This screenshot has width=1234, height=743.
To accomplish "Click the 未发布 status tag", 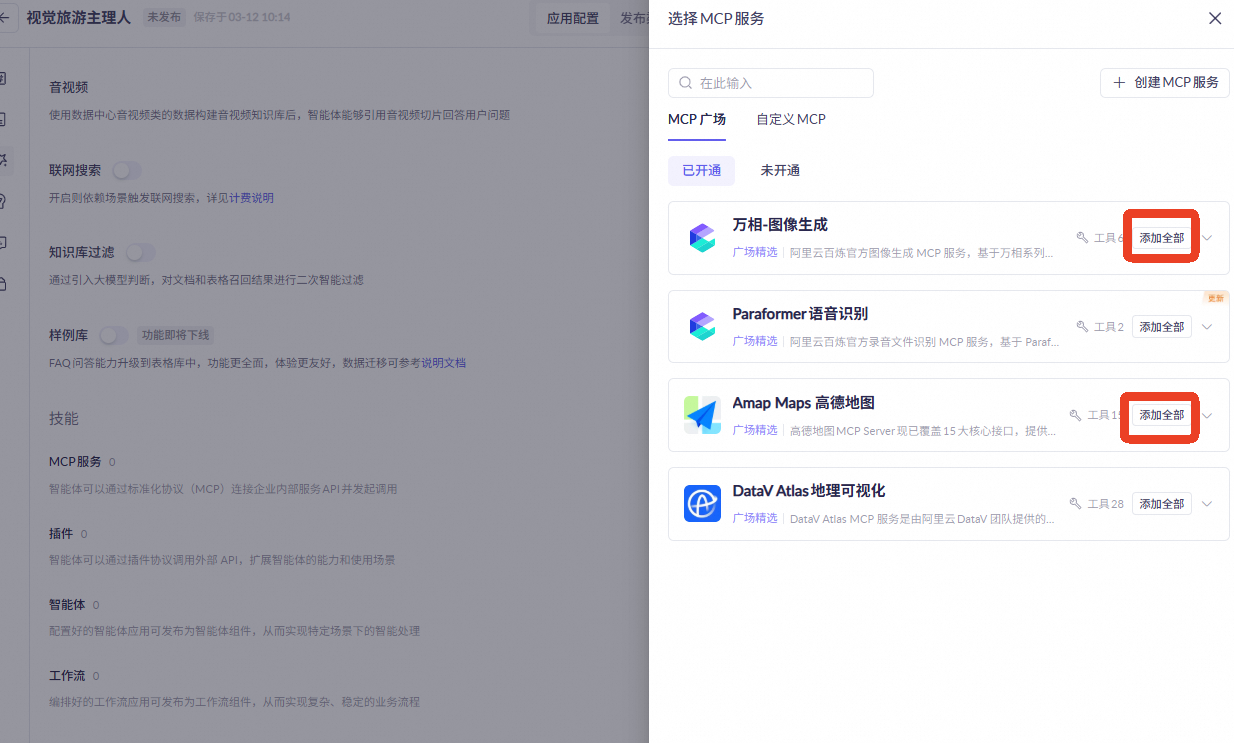I will coord(163,17).
